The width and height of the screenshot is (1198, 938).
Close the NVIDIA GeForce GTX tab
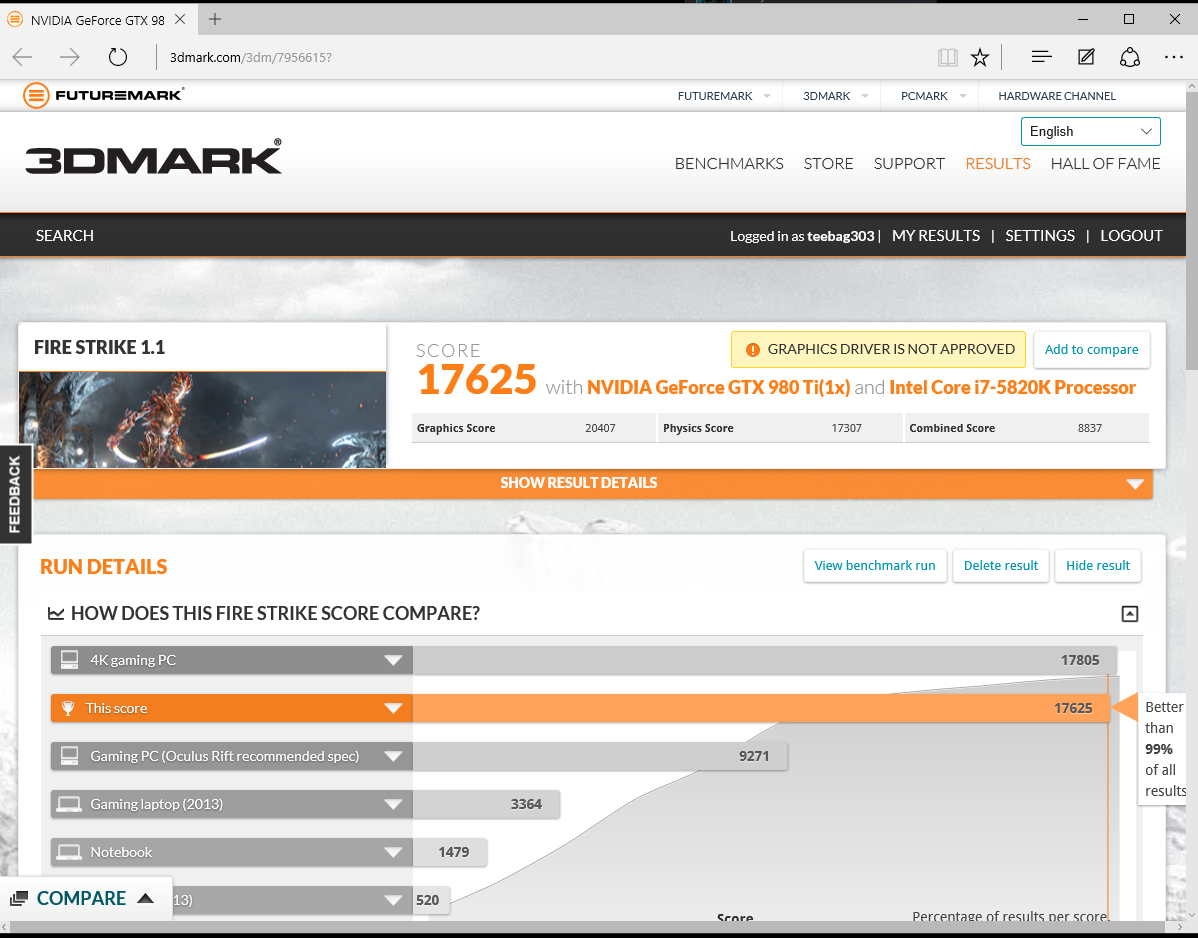[x=180, y=19]
